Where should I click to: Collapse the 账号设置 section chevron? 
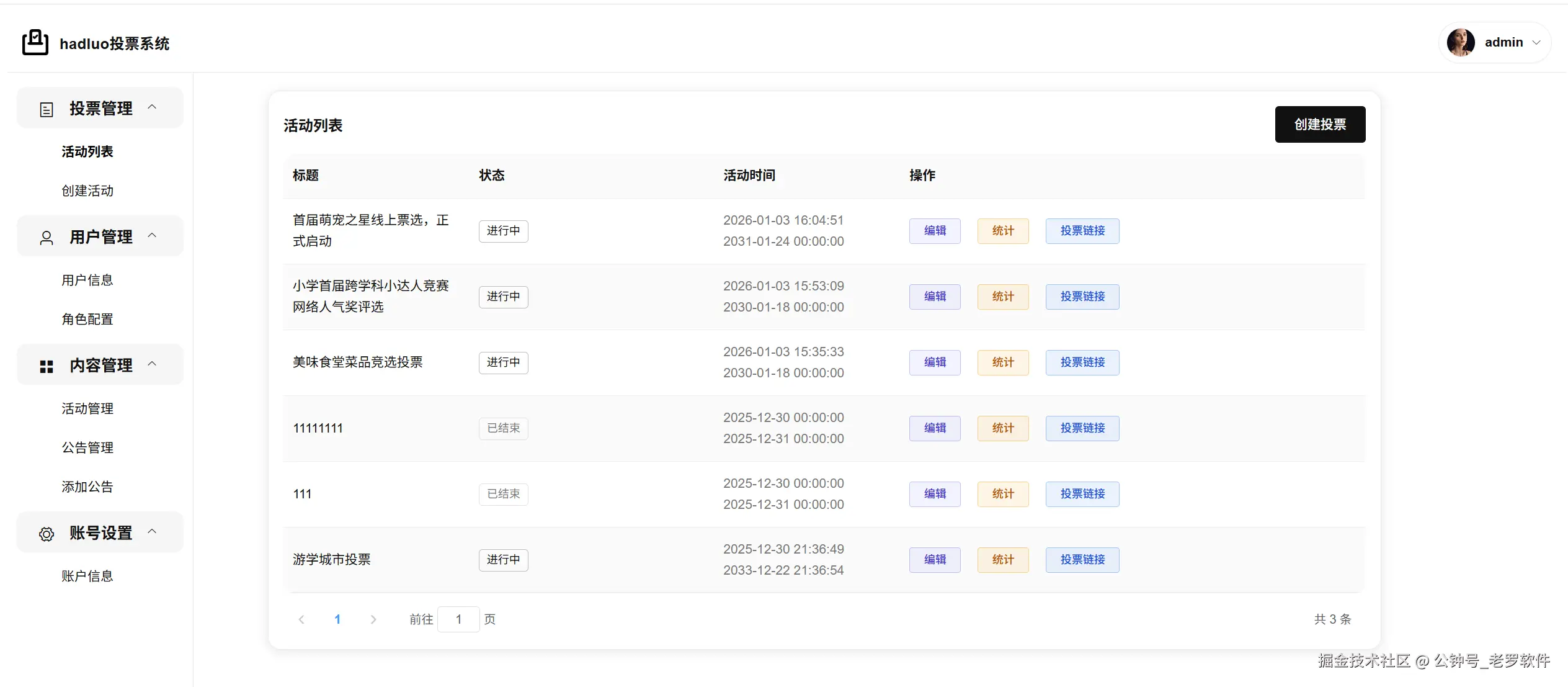[x=152, y=532]
